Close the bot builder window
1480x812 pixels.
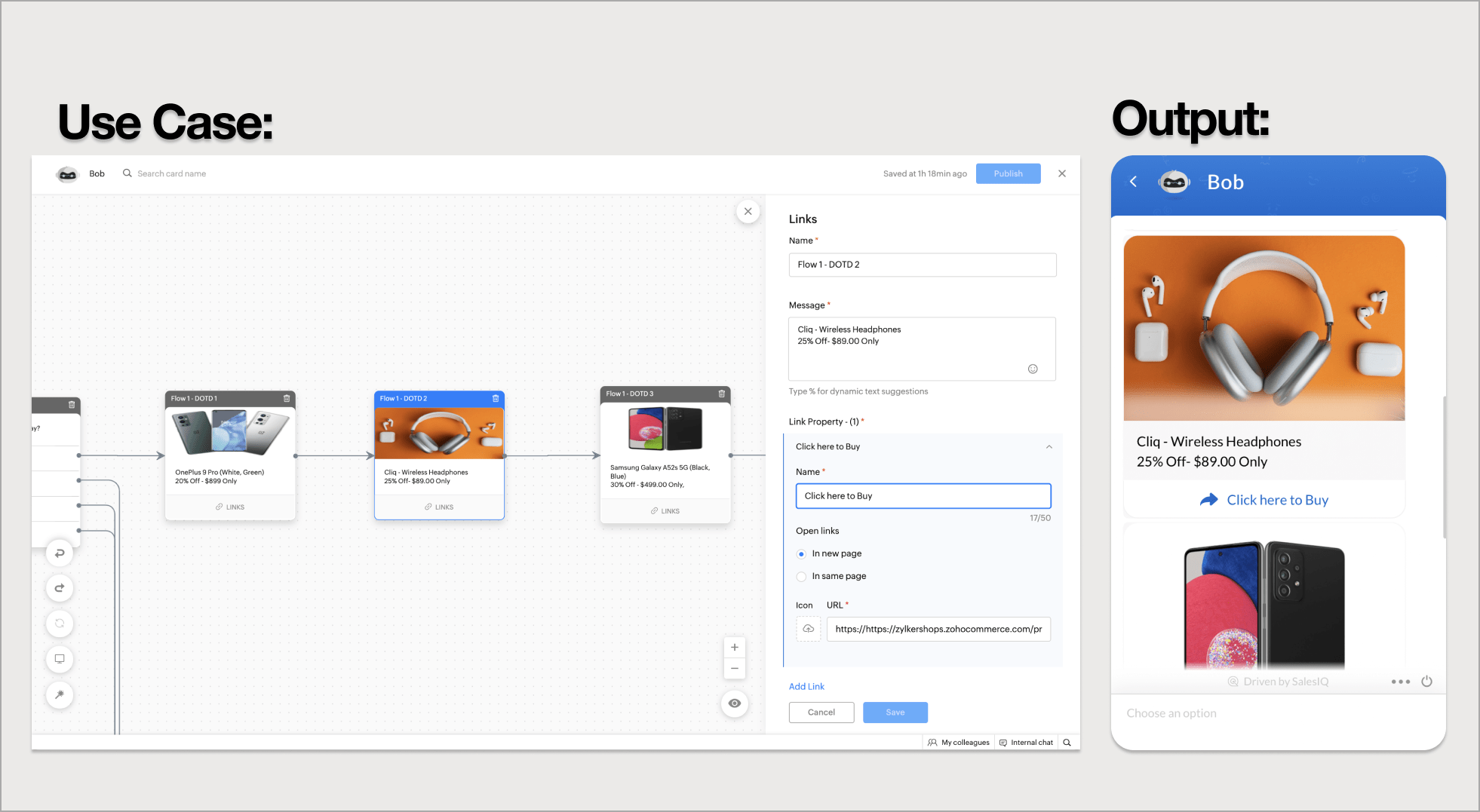(1062, 173)
